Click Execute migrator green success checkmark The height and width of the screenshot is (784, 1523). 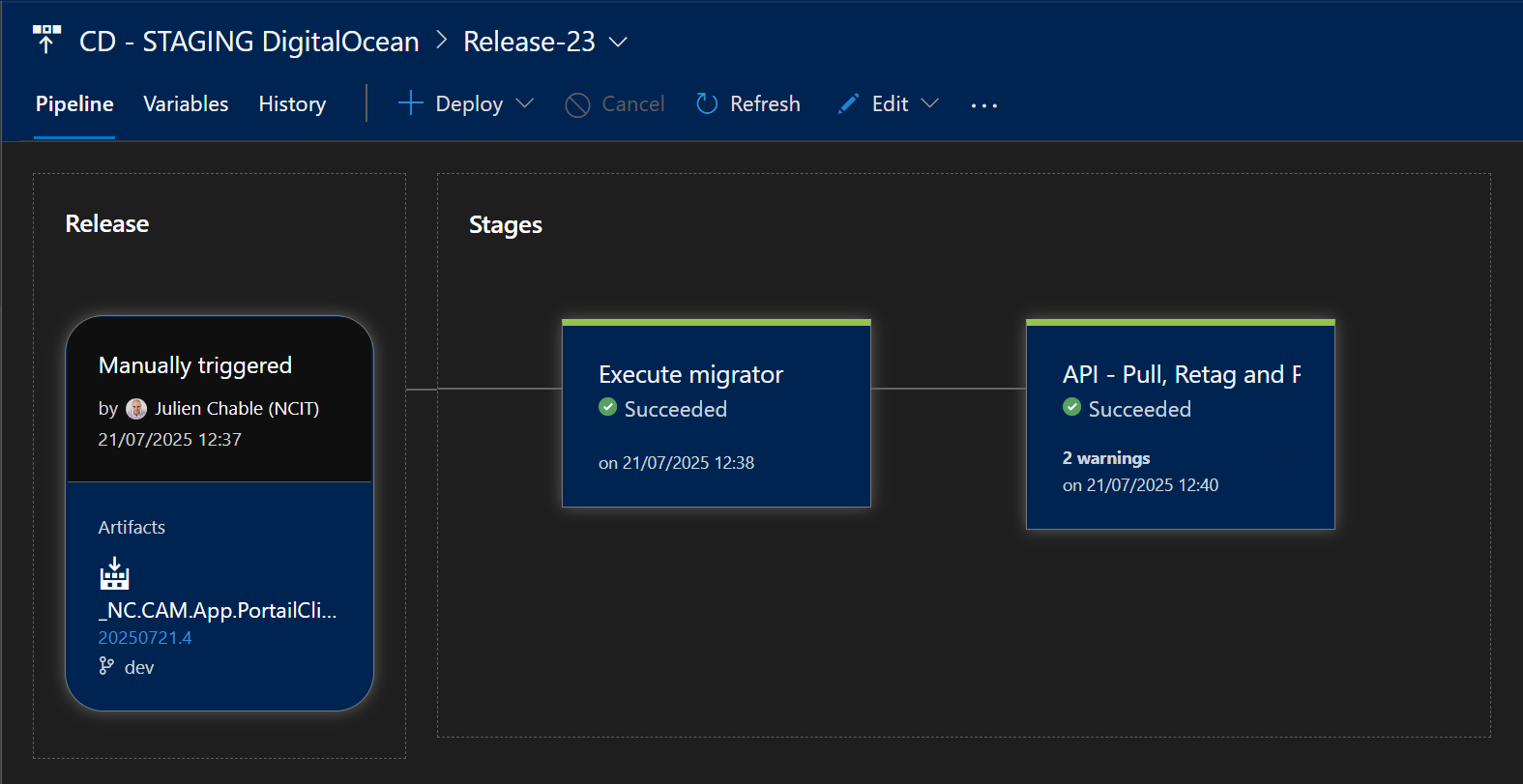(608, 407)
